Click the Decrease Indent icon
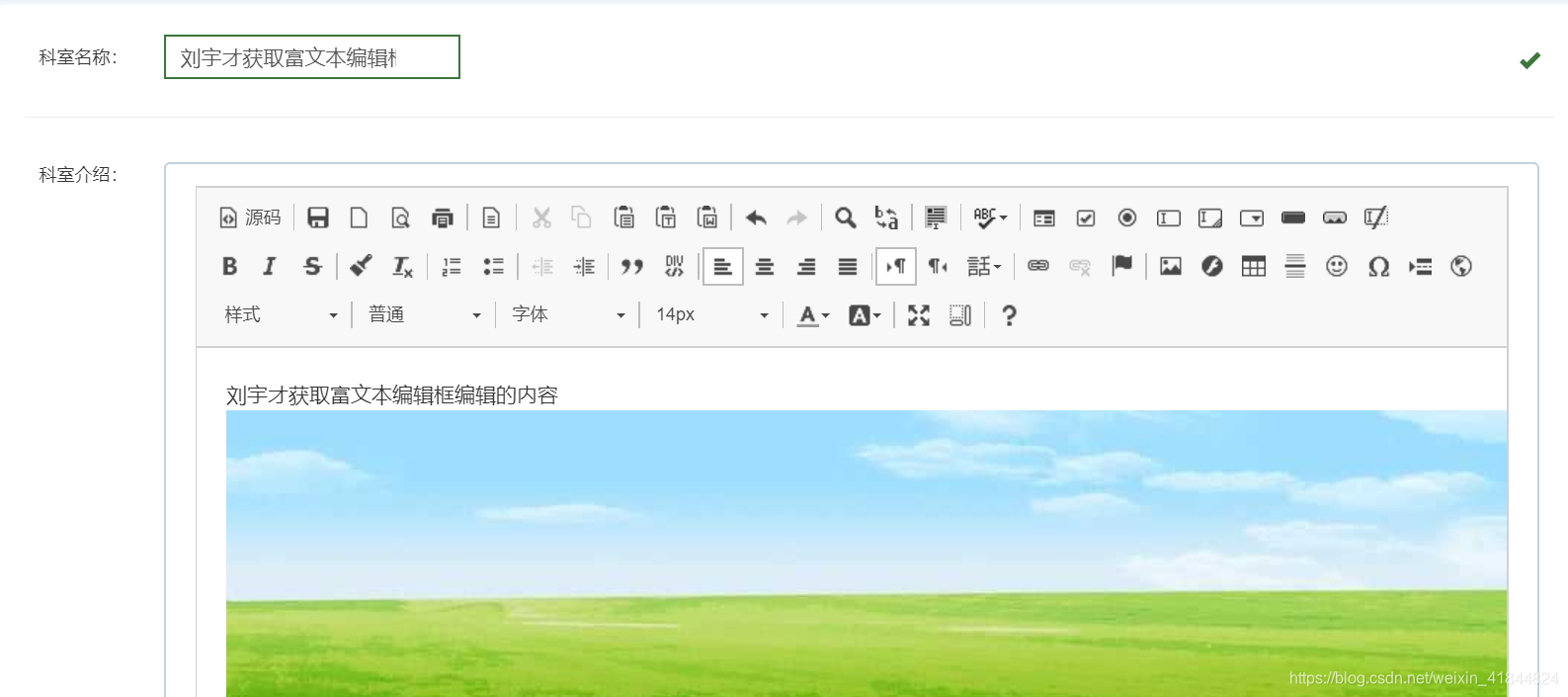 (x=542, y=266)
